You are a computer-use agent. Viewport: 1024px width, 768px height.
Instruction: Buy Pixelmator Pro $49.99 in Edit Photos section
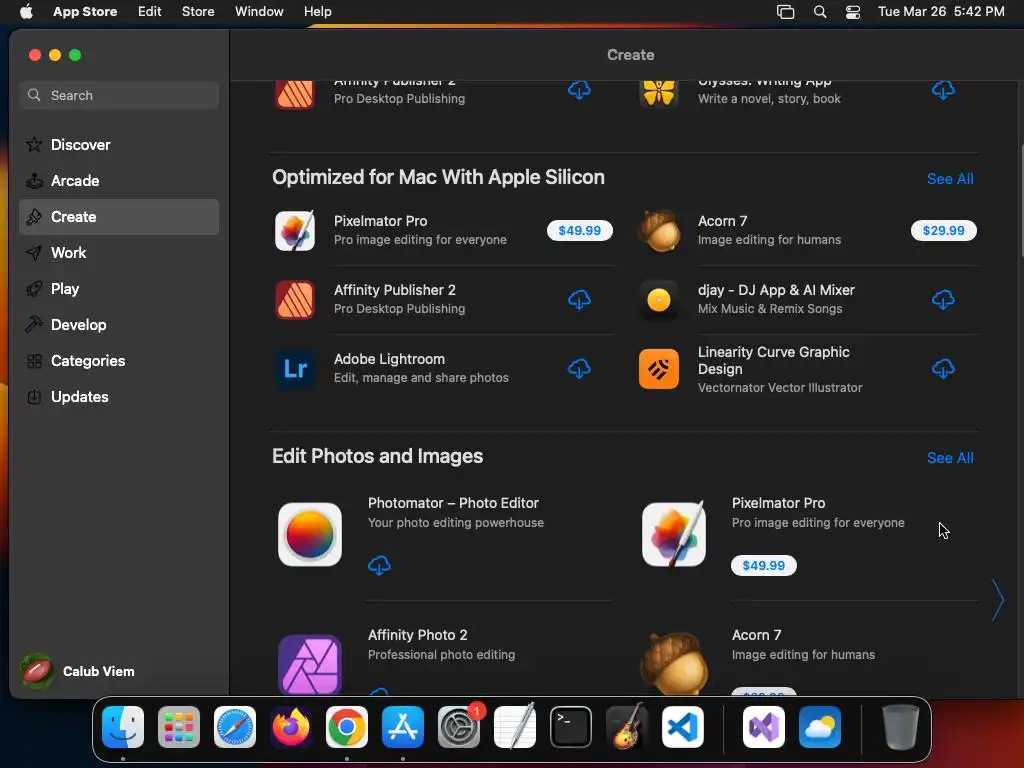coord(763,566)
